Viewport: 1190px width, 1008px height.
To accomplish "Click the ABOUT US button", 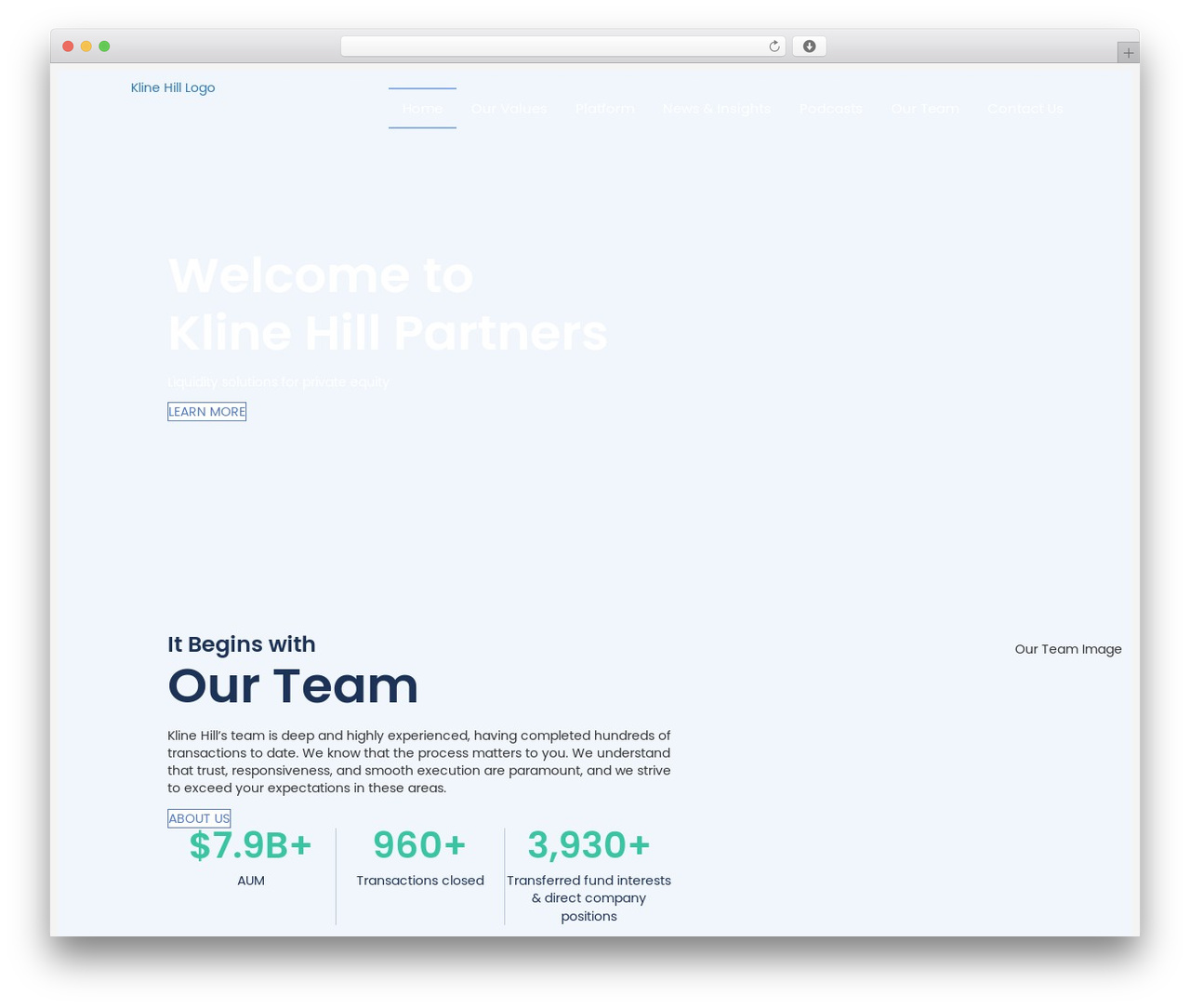I will point(199,818).
